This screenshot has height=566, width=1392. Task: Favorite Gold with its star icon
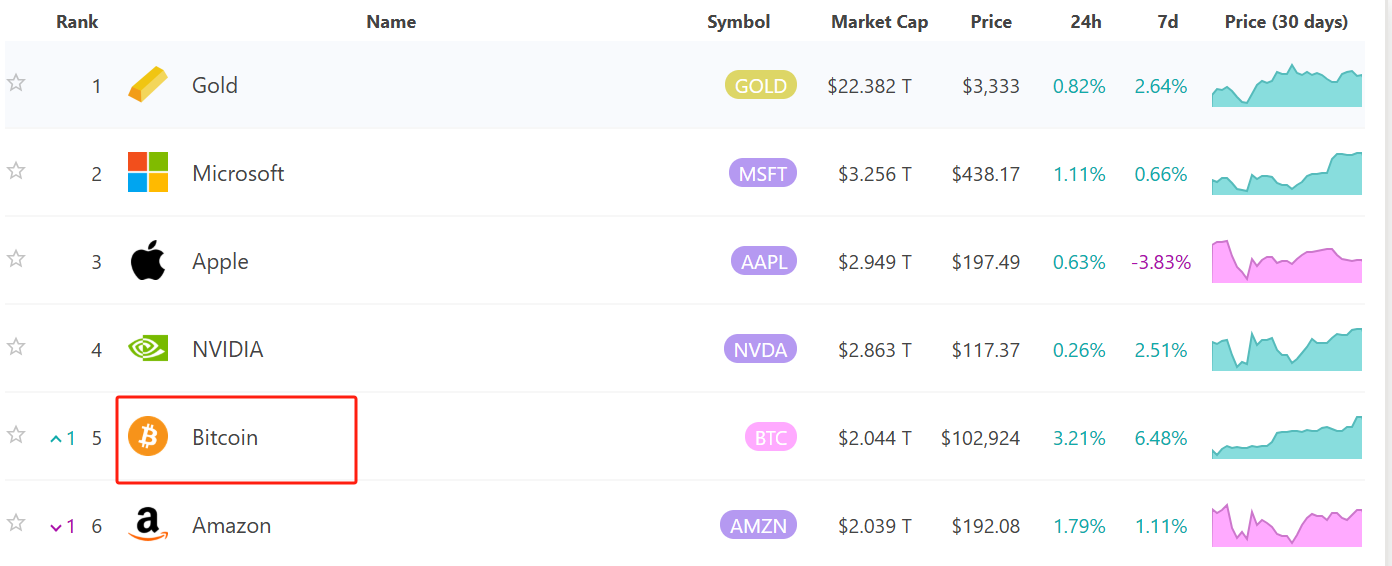[16, 83]
